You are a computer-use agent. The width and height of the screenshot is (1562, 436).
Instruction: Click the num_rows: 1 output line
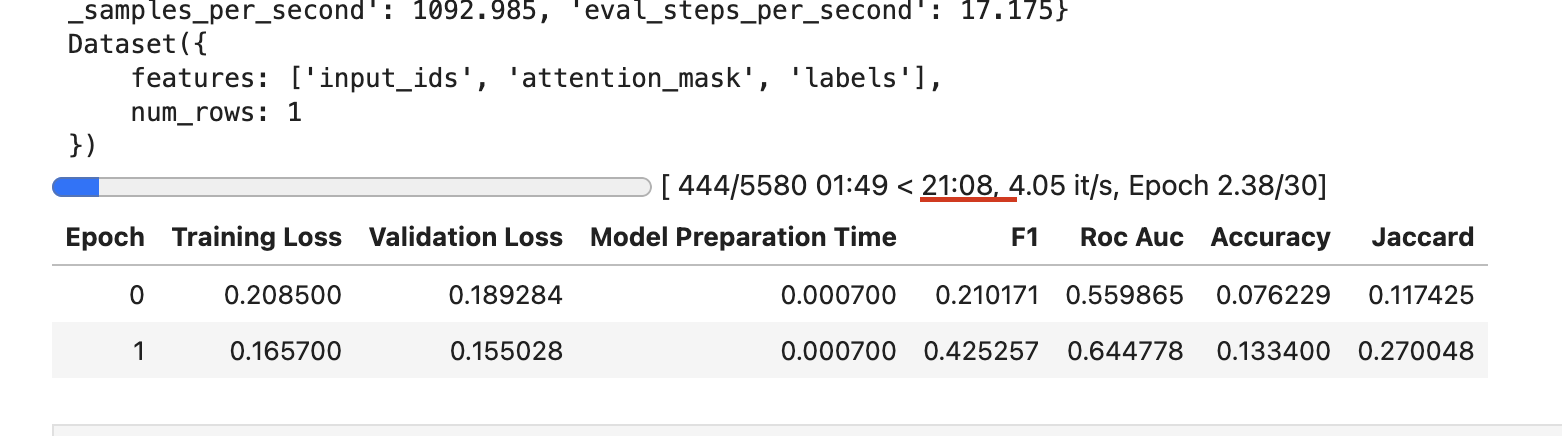tap(216, 113)
